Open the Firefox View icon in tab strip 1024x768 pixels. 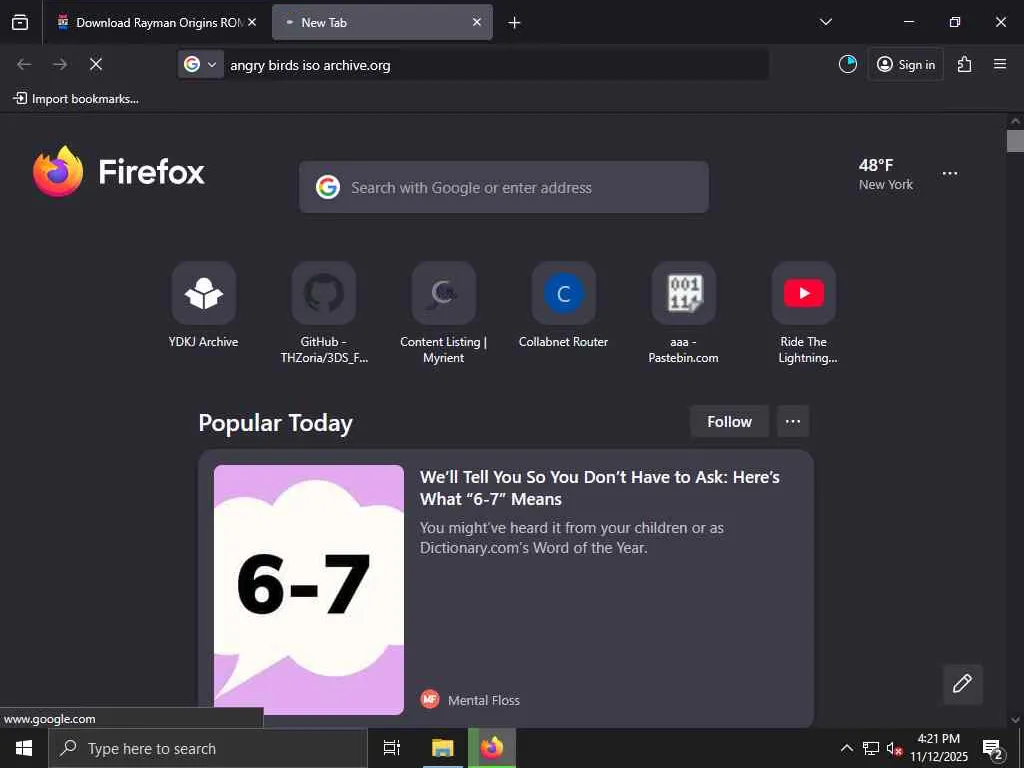pyautogui.click(x=20, y=22)
